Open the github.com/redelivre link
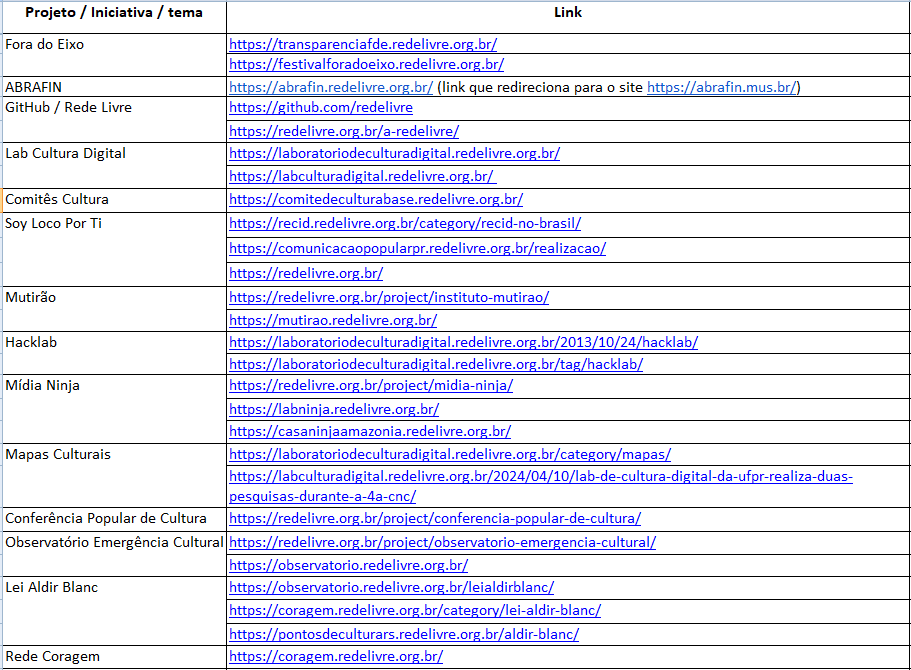The height and width of the screenshot is (670, 911). pyautogui.click(x=320, y=107)
